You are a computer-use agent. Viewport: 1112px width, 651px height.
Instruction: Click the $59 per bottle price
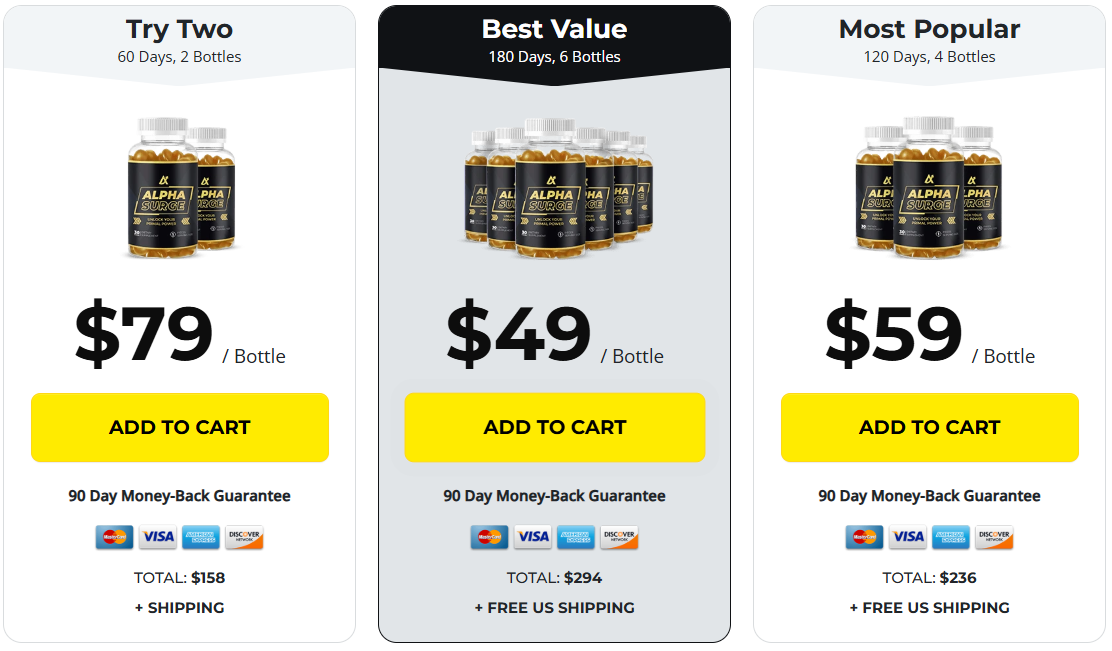(930, 333)
